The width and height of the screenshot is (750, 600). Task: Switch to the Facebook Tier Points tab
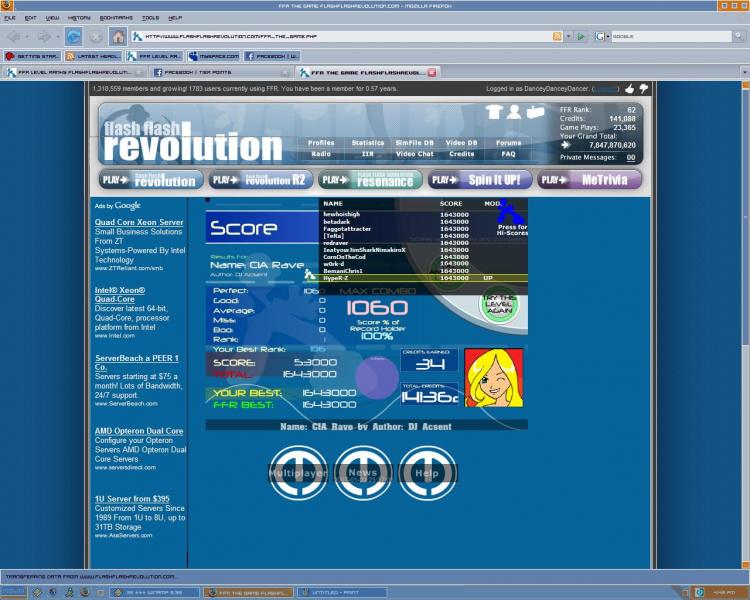221,73
